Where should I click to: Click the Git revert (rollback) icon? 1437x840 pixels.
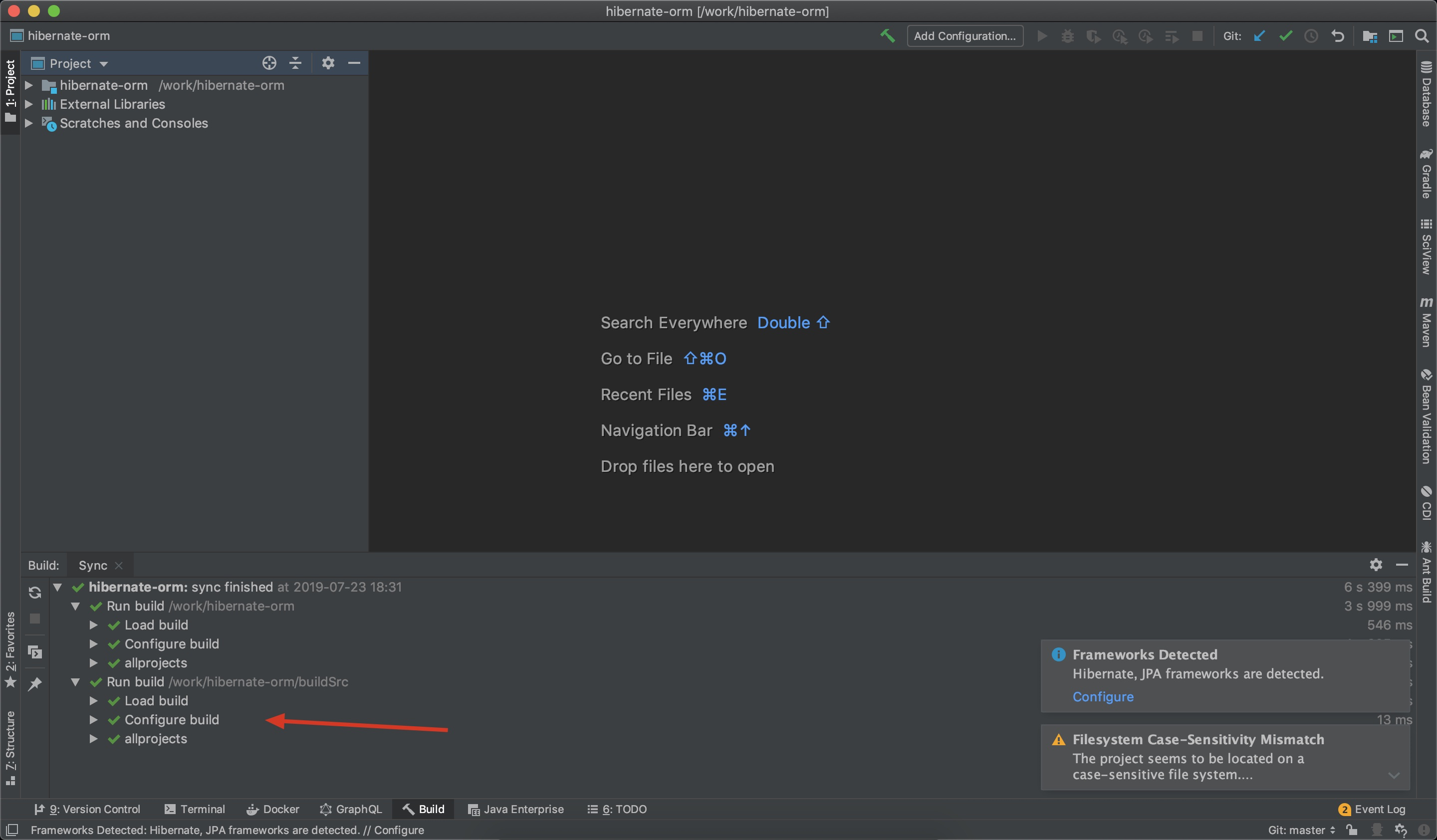[1338, 36]
